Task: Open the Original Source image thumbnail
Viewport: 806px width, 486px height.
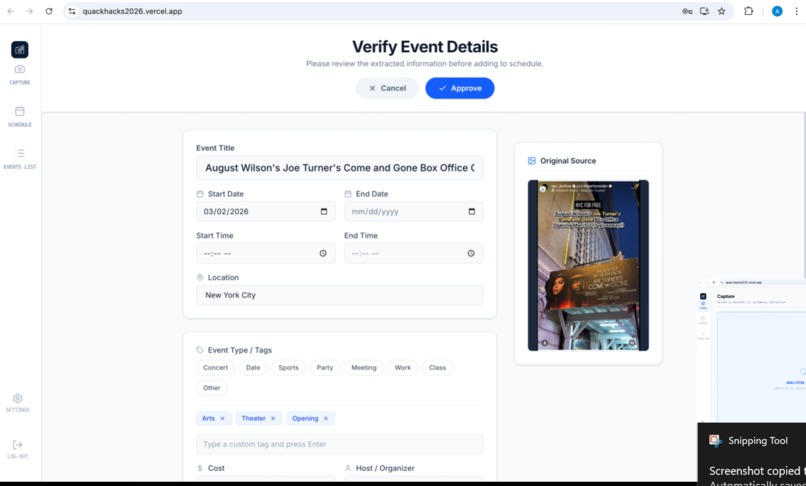Action: (589, 265)
